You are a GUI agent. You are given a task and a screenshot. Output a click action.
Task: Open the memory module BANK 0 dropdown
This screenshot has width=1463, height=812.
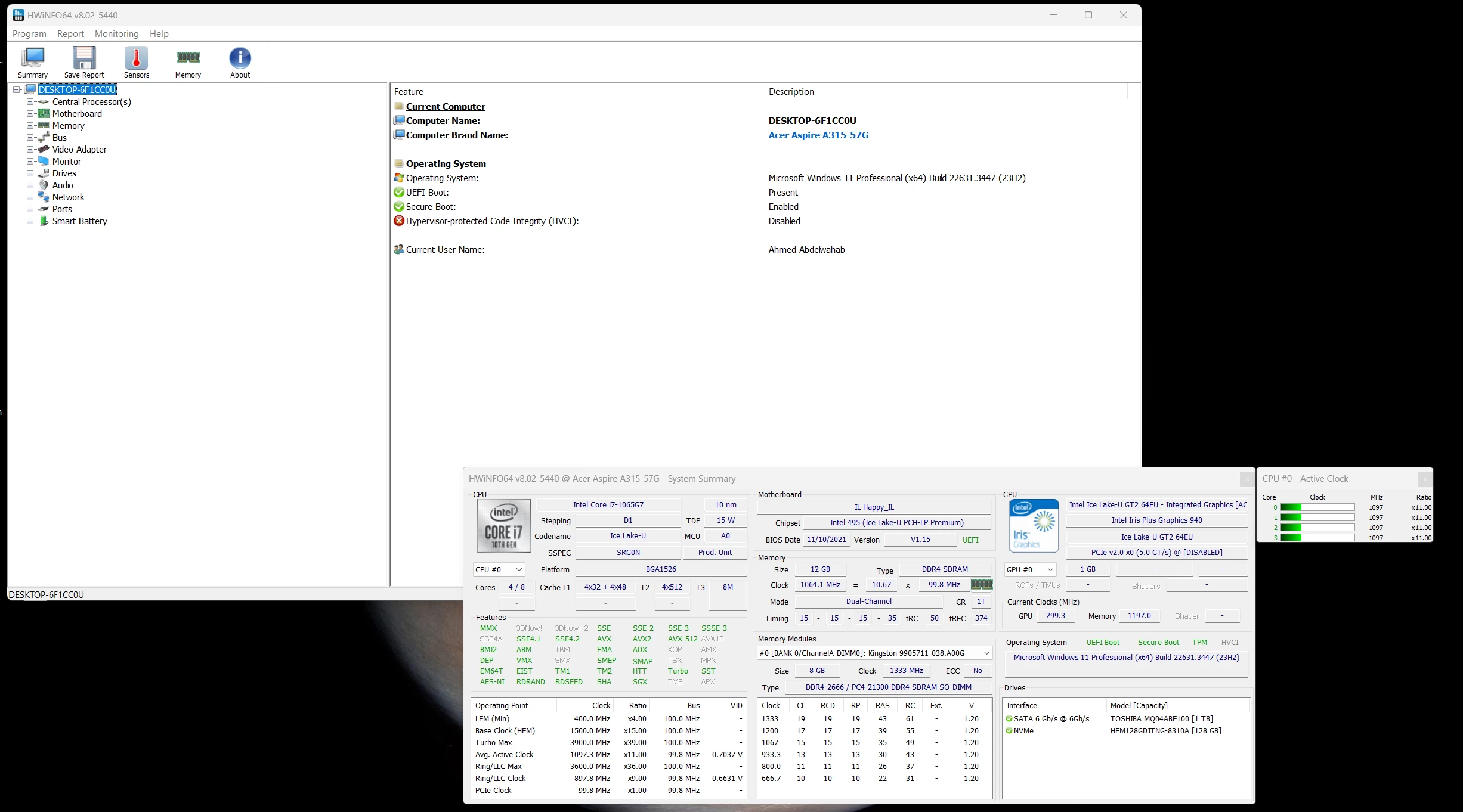pos(874,653)
